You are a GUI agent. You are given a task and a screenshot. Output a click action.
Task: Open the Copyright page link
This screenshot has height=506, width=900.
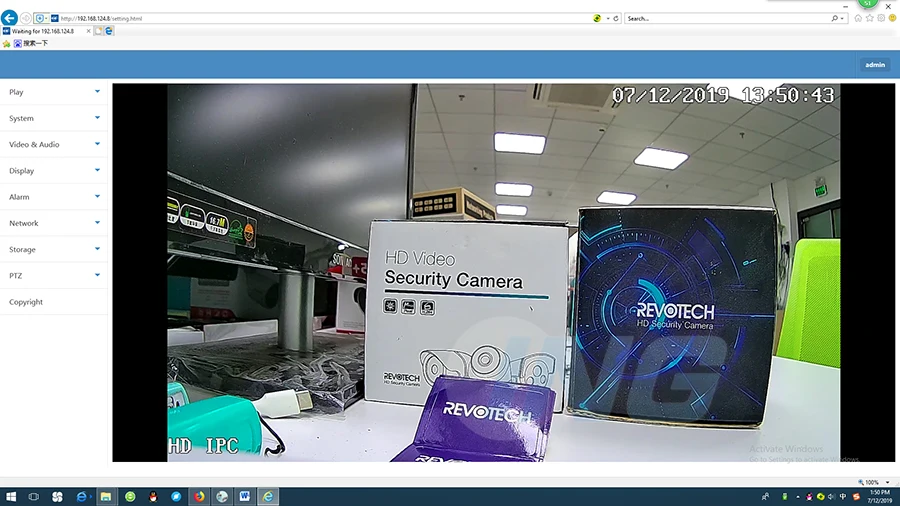[26, 302]
